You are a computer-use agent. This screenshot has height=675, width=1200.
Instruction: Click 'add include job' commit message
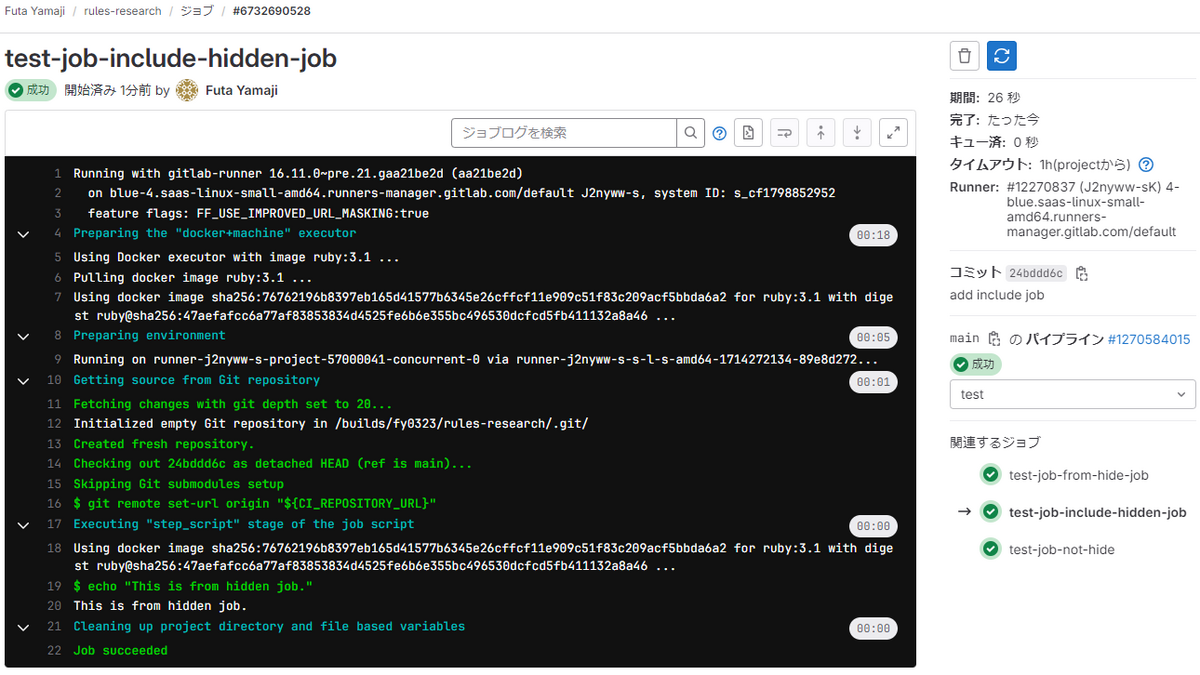[x=997, y=295]
